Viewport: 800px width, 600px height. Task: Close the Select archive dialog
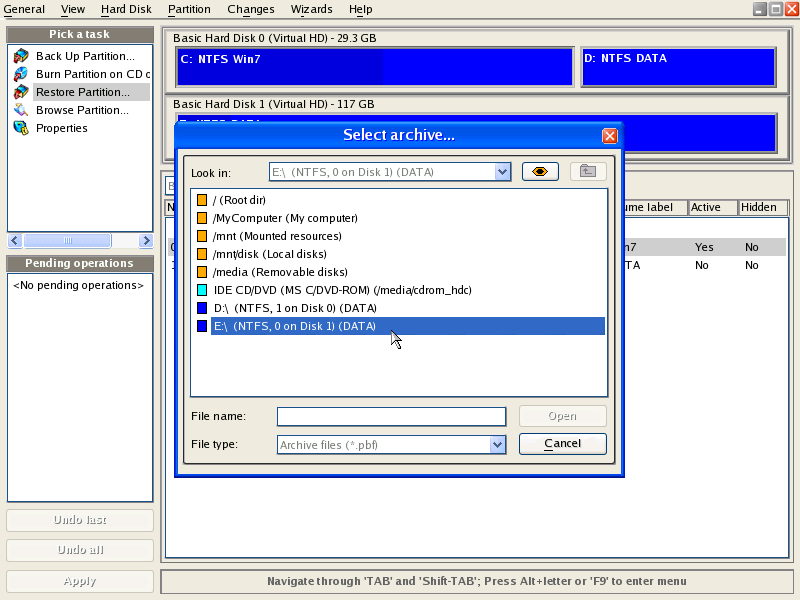[609, 135]
